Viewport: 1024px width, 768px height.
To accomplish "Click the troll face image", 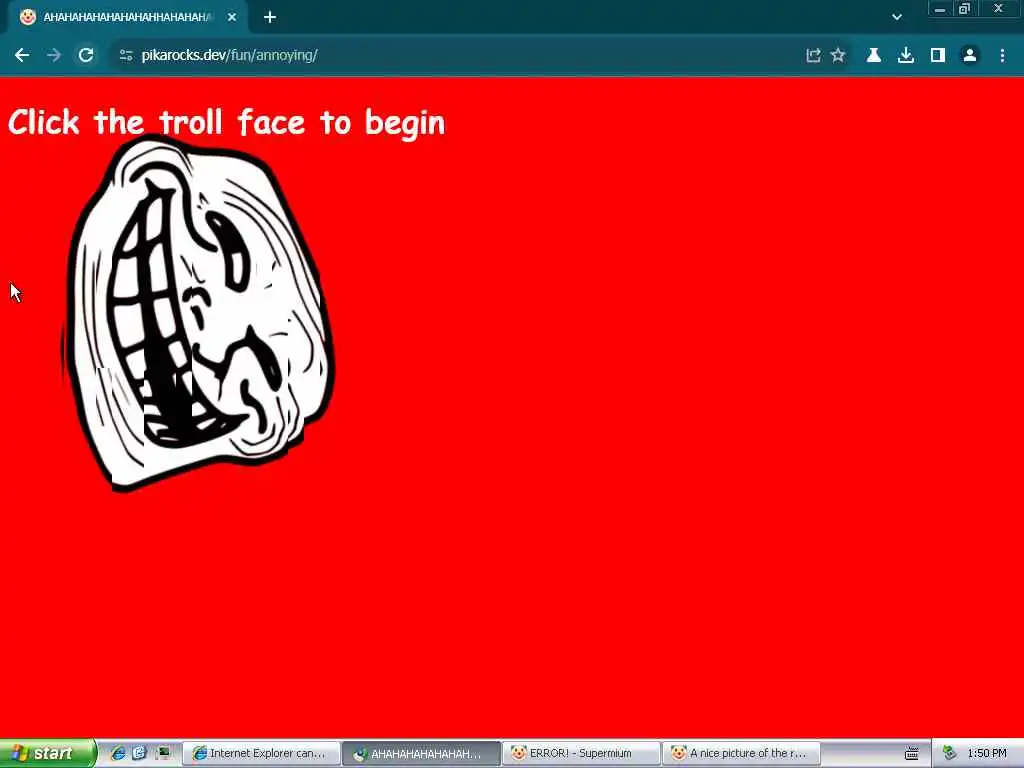I will [x=199, y=312].
